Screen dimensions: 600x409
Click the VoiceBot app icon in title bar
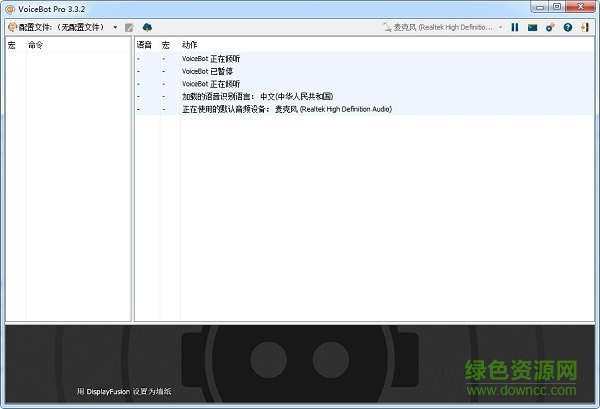point(10,9)
